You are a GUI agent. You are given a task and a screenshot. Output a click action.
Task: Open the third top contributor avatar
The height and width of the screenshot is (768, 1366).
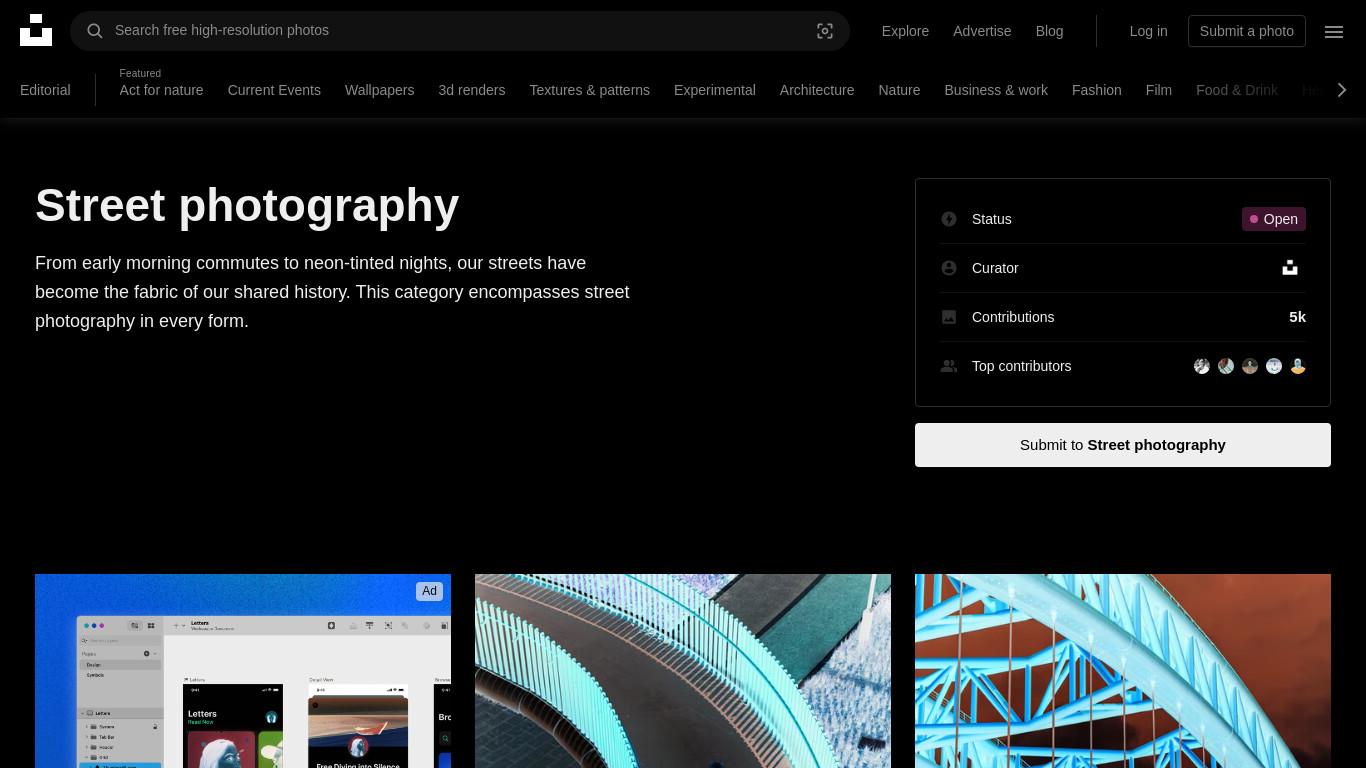pyautogui.click(x=1250, y=366)
